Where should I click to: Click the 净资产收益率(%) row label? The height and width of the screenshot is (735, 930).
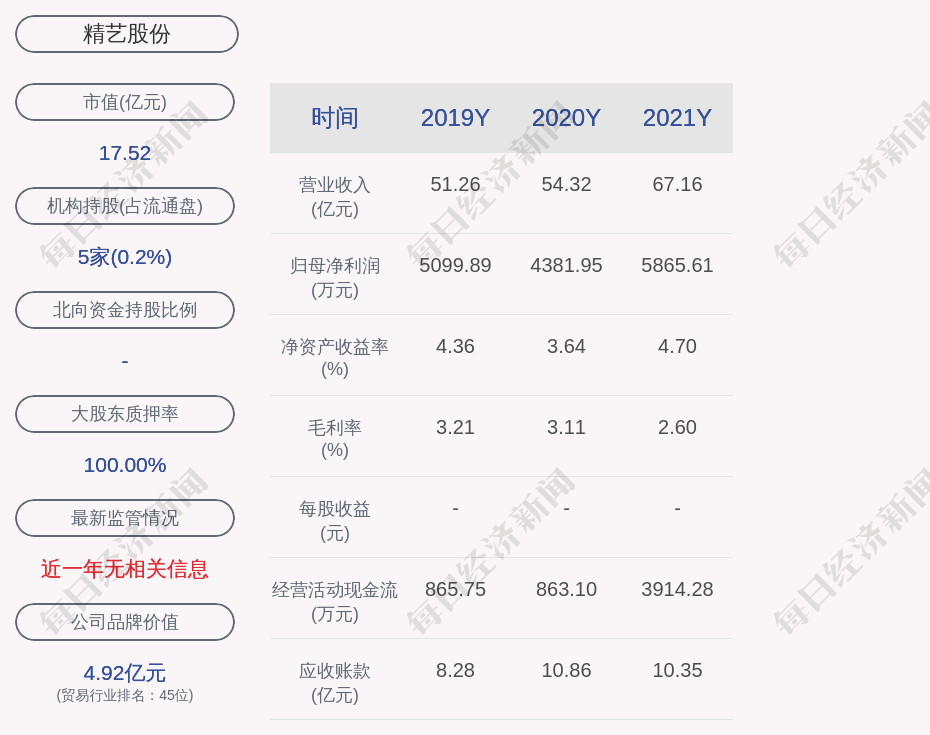(335, 358)
